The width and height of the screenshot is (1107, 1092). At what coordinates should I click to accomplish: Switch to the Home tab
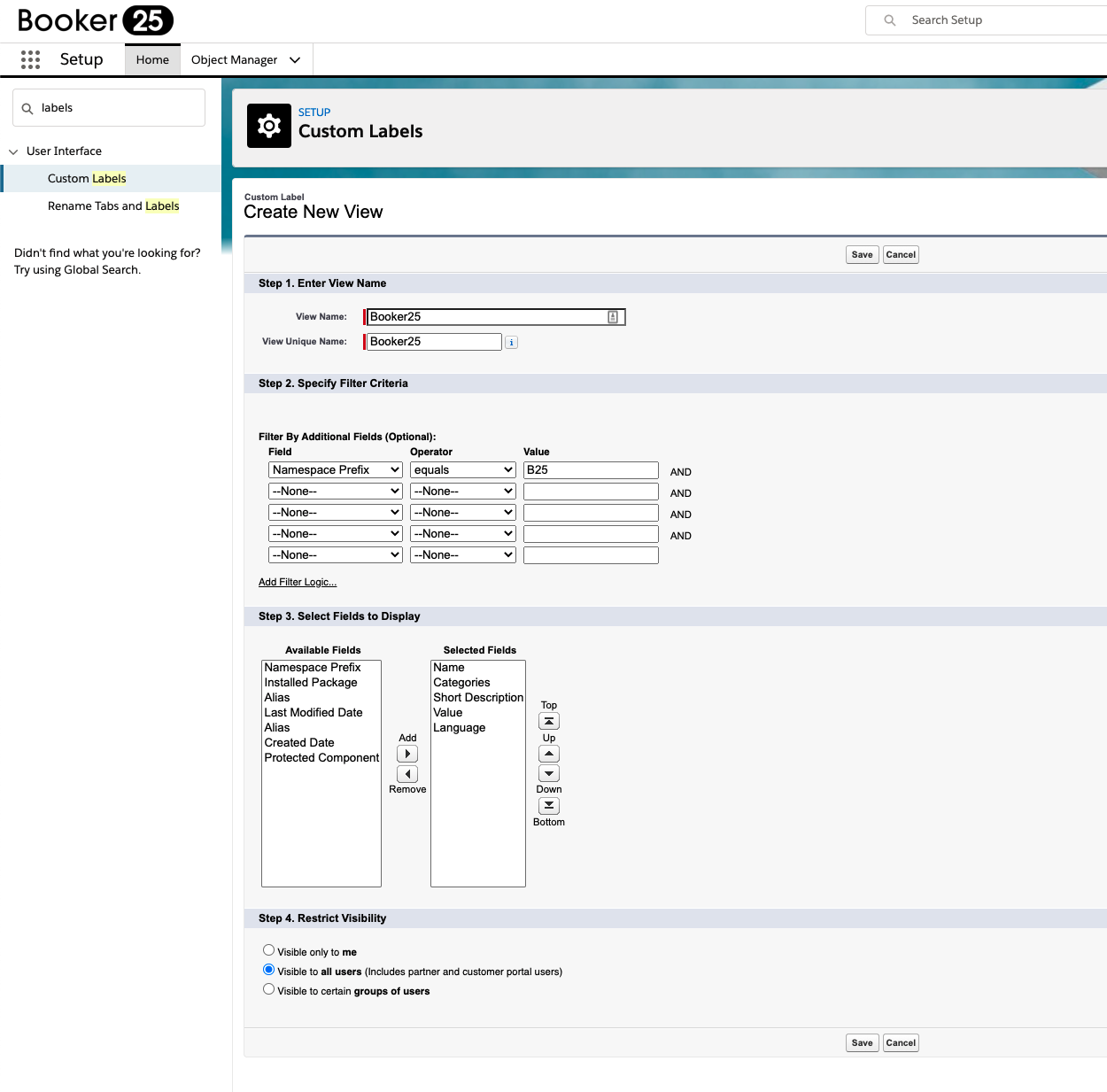click(152, 60)
